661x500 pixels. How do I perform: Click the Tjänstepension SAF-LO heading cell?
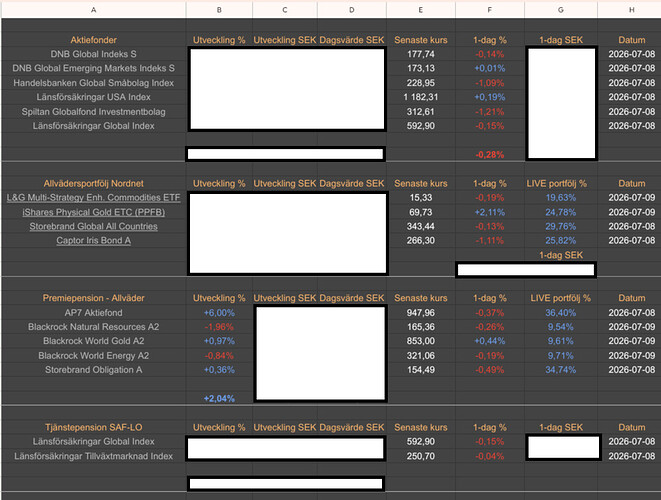tap(94, 427)
